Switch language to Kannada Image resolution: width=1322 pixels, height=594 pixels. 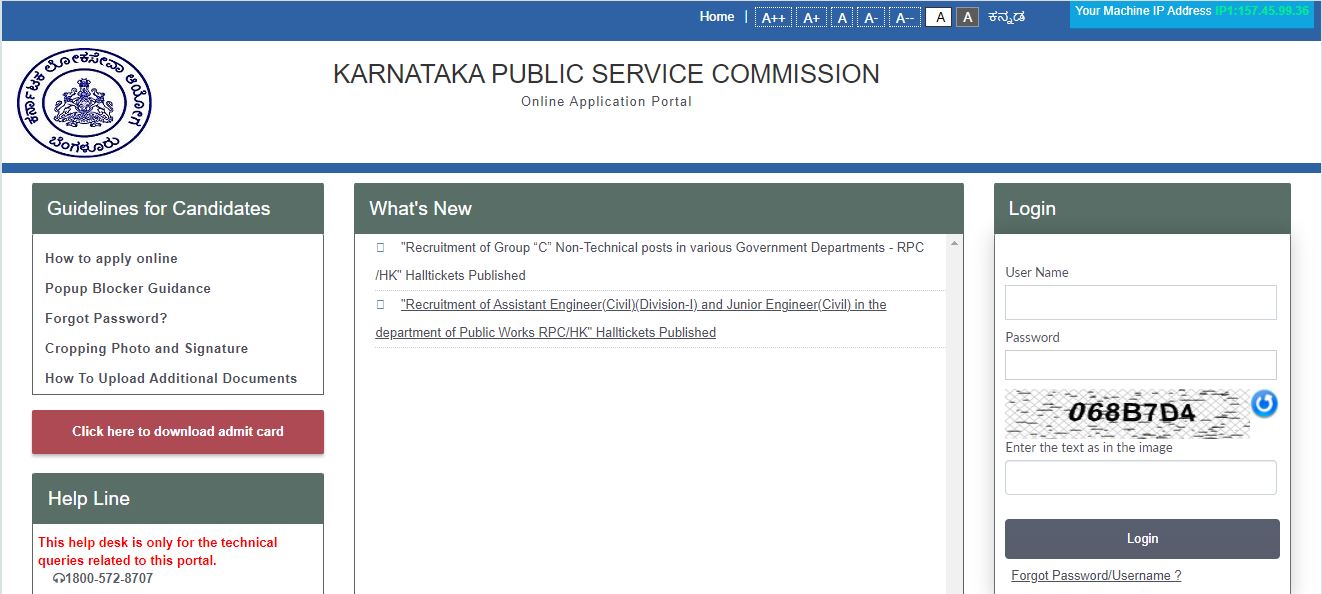1006,17
